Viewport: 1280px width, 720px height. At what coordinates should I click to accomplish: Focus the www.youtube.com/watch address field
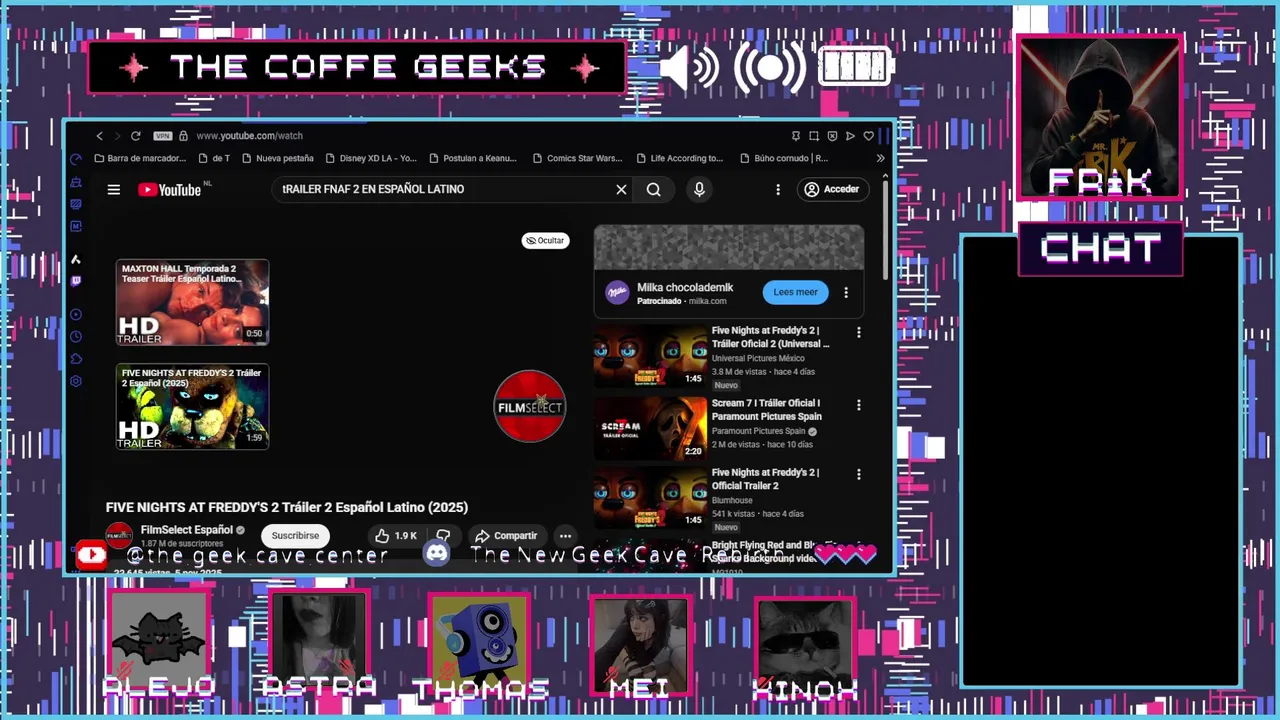click(249, 136)
